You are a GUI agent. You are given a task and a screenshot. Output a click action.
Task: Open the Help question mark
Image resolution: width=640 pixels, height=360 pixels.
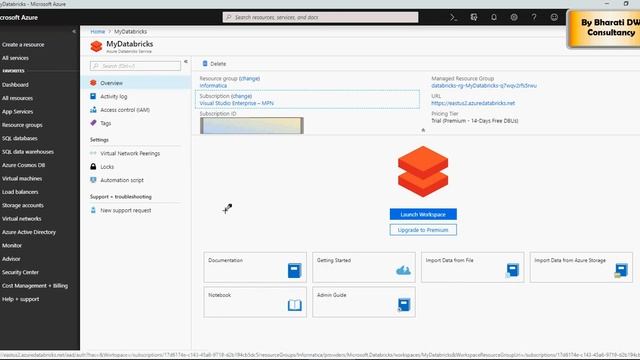click(x=534, y=17)
